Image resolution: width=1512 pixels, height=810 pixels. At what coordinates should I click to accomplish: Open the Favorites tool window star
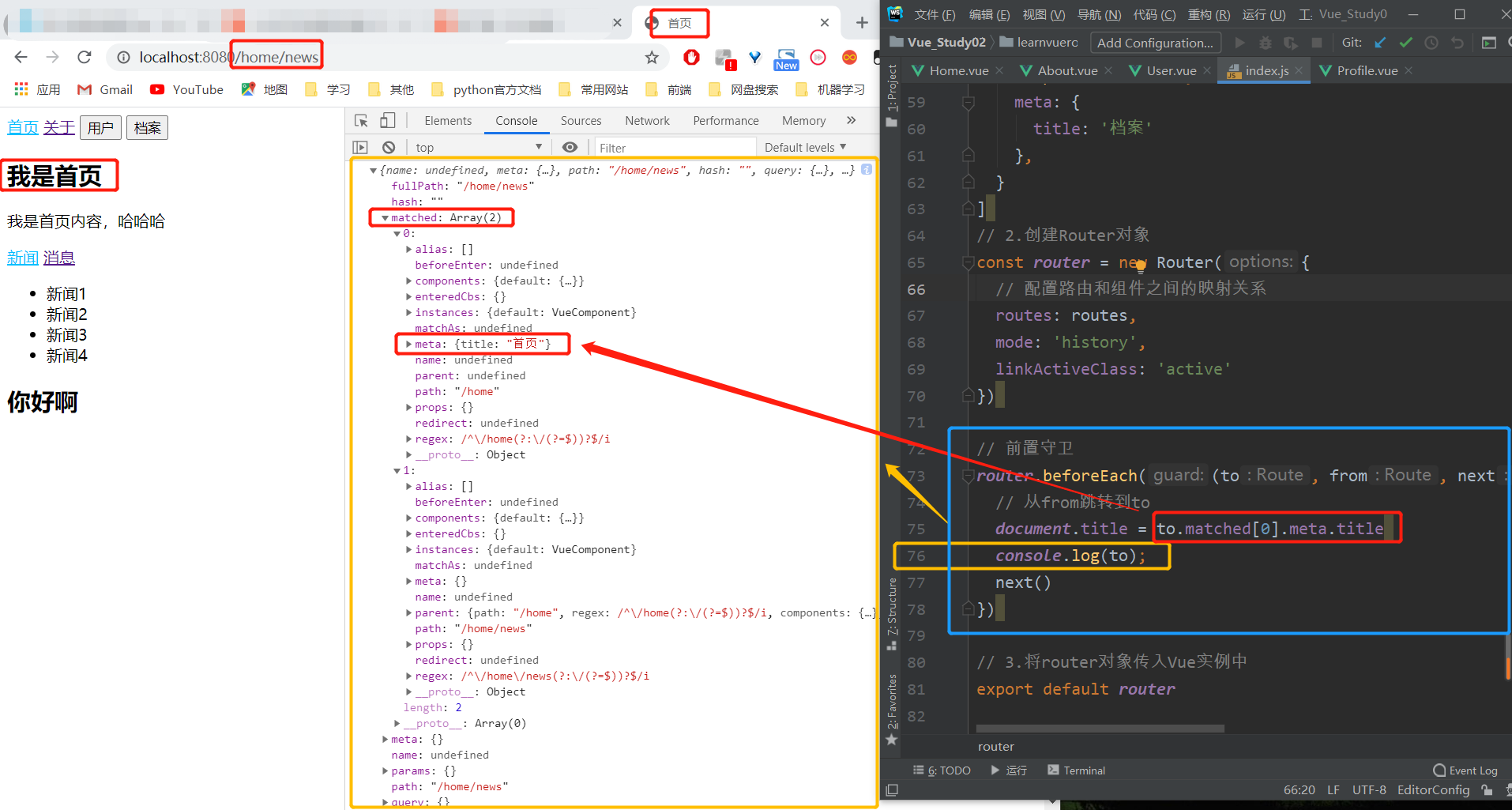tap(892, 740)
